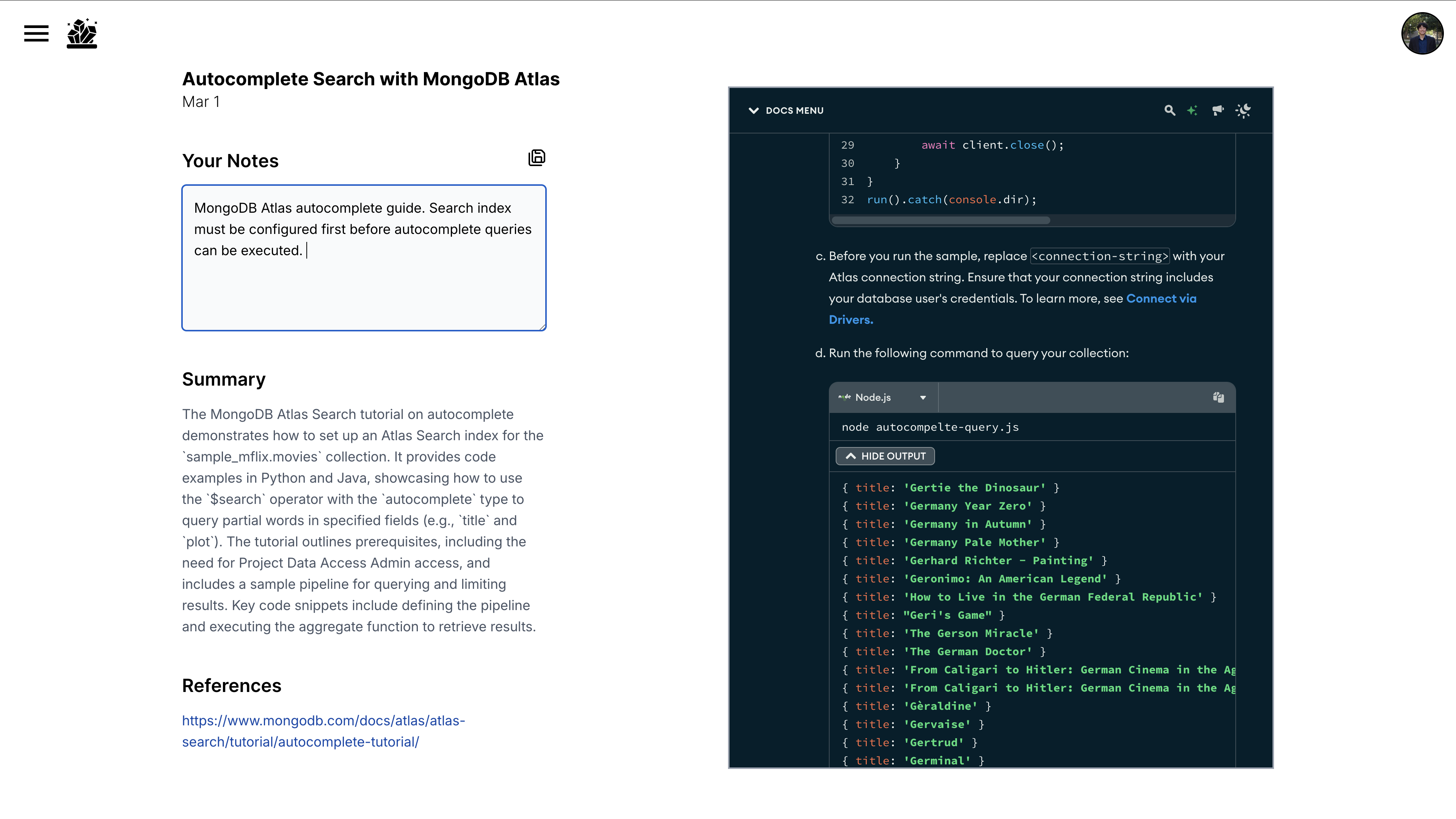
Task: Save notes with the save icon
Action: pos(537,158)
